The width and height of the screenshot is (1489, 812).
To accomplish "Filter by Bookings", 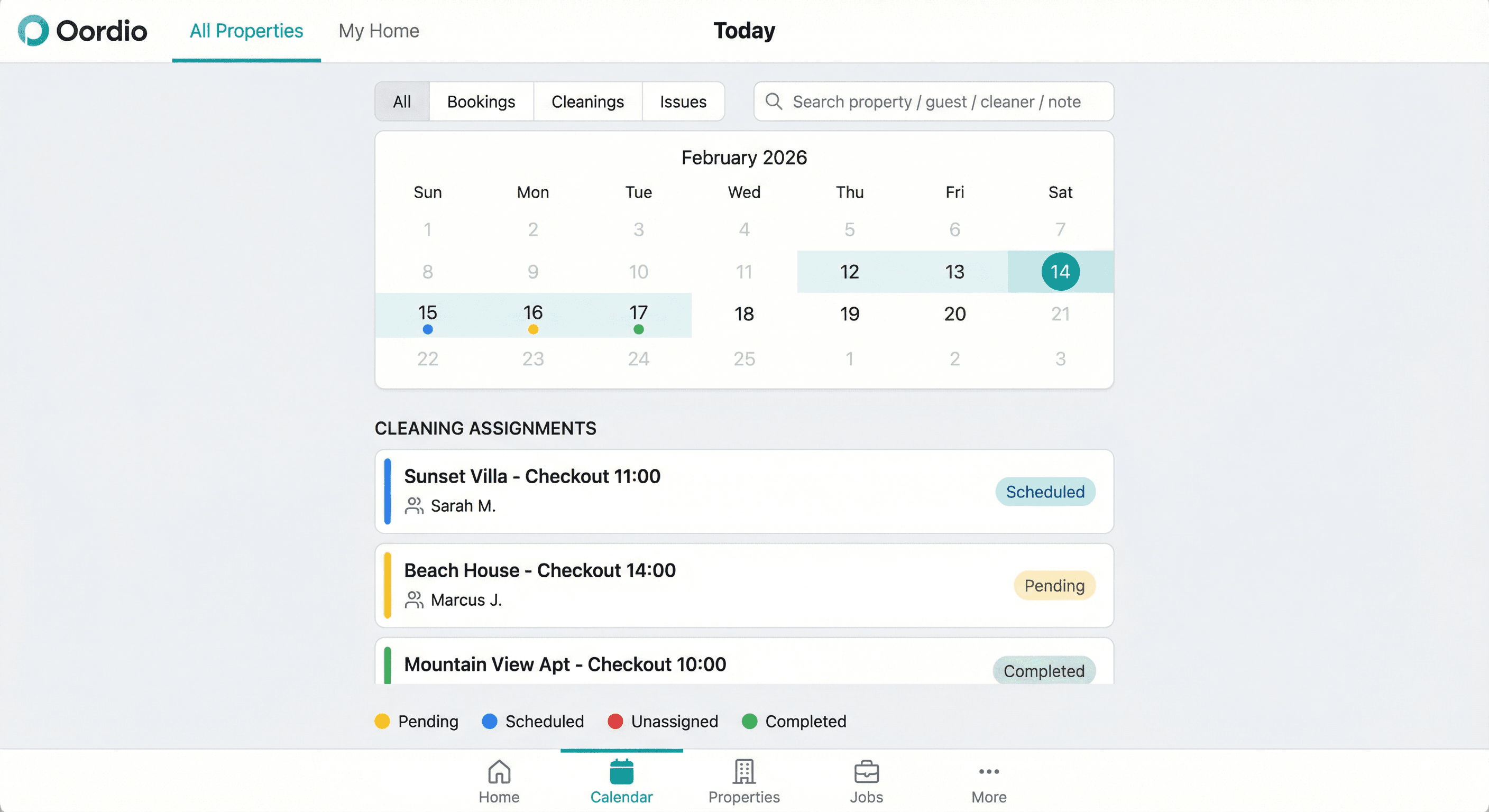I will click(x=481, y=101).
